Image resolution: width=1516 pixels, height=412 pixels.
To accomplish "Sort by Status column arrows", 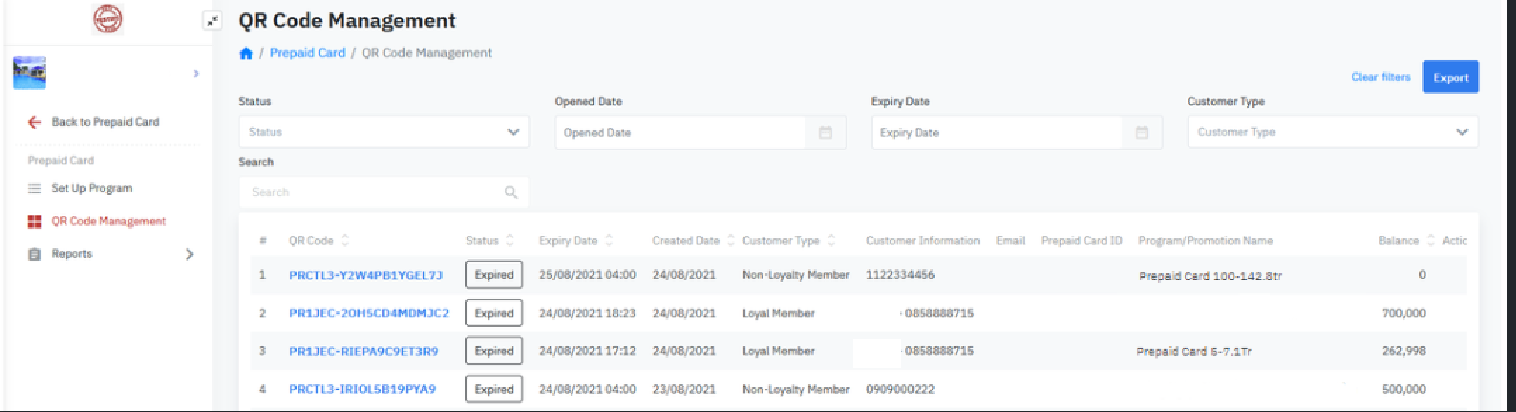I will coord(510,241).
